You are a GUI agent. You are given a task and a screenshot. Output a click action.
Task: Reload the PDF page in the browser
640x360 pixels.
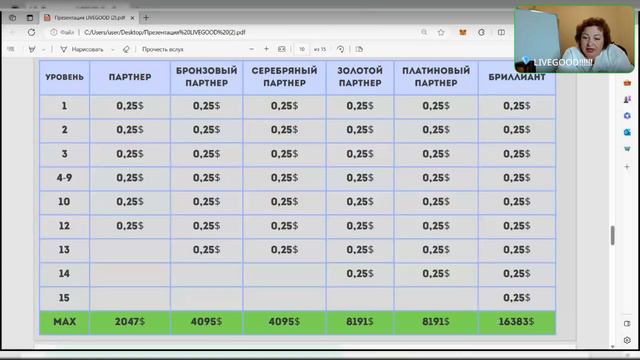31,32
